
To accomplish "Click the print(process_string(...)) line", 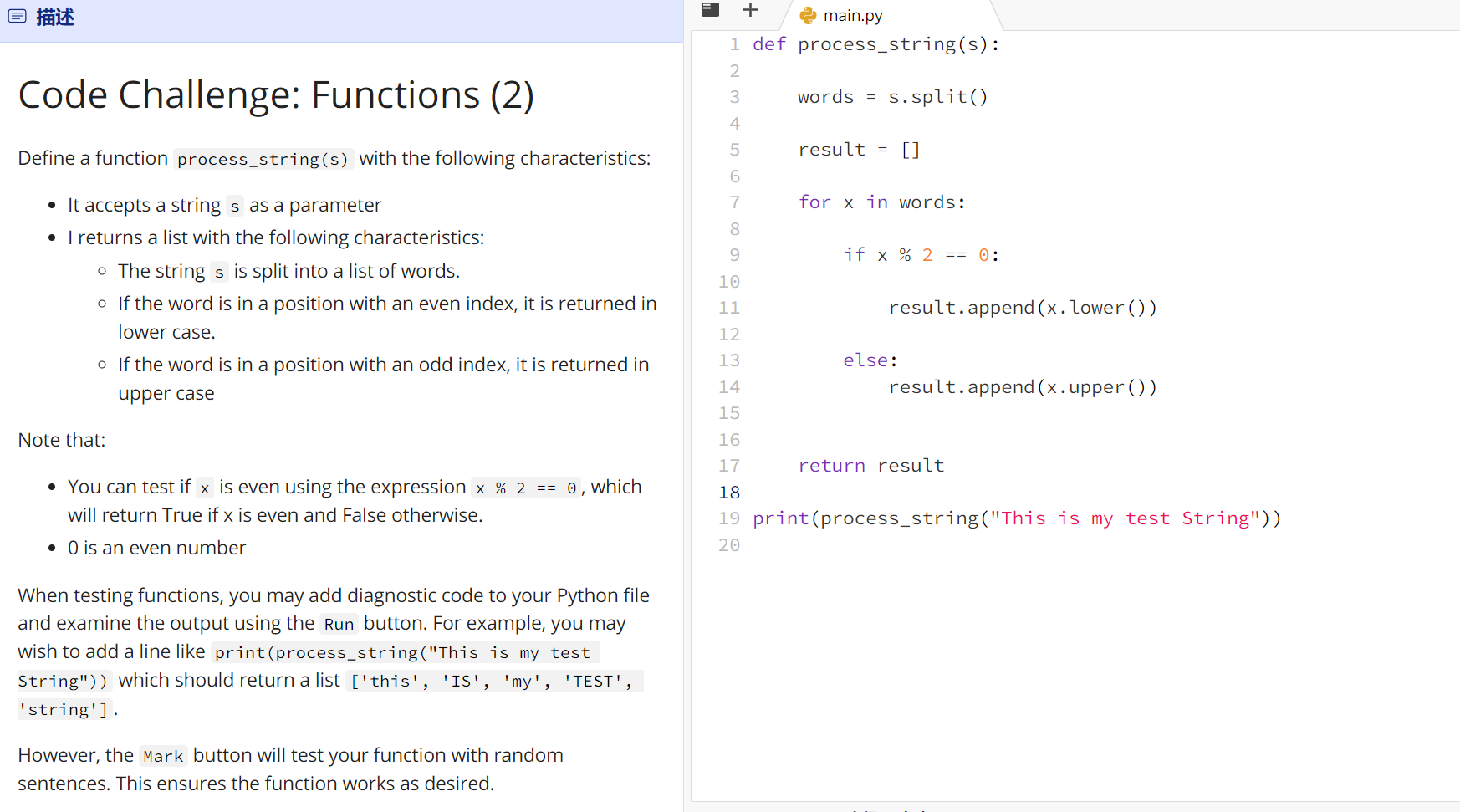I will pyautogui.click(x=1017, y=518).
